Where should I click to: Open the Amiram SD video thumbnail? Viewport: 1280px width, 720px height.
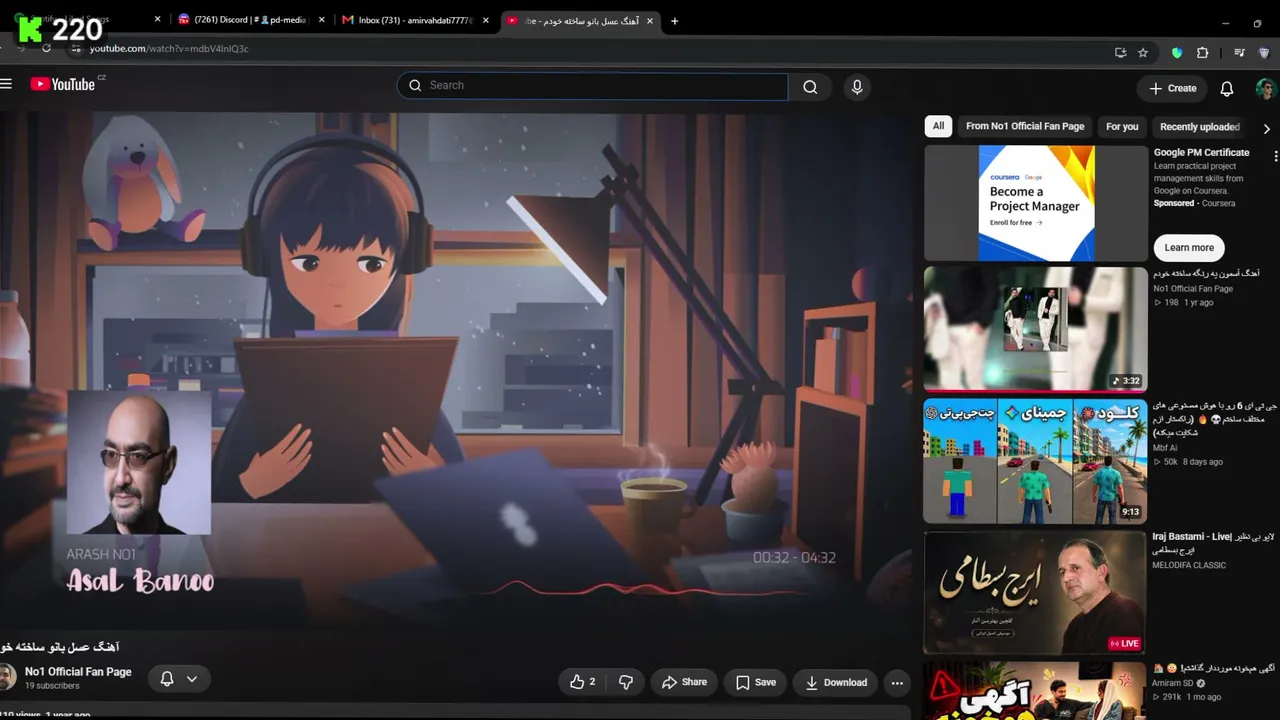coord(1036,691)
